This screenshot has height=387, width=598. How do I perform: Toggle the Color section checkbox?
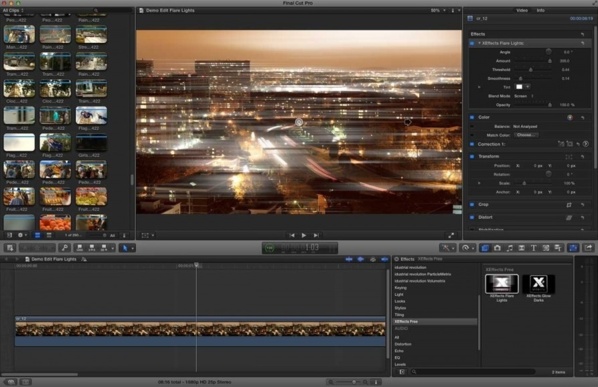[472, 117]
